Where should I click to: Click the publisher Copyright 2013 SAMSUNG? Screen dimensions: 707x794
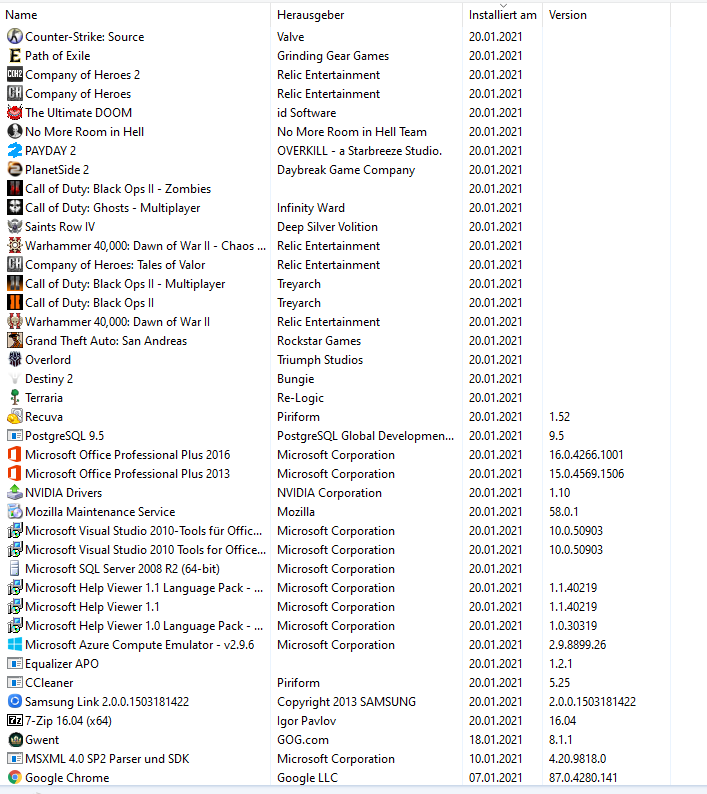tap(346, 701)
